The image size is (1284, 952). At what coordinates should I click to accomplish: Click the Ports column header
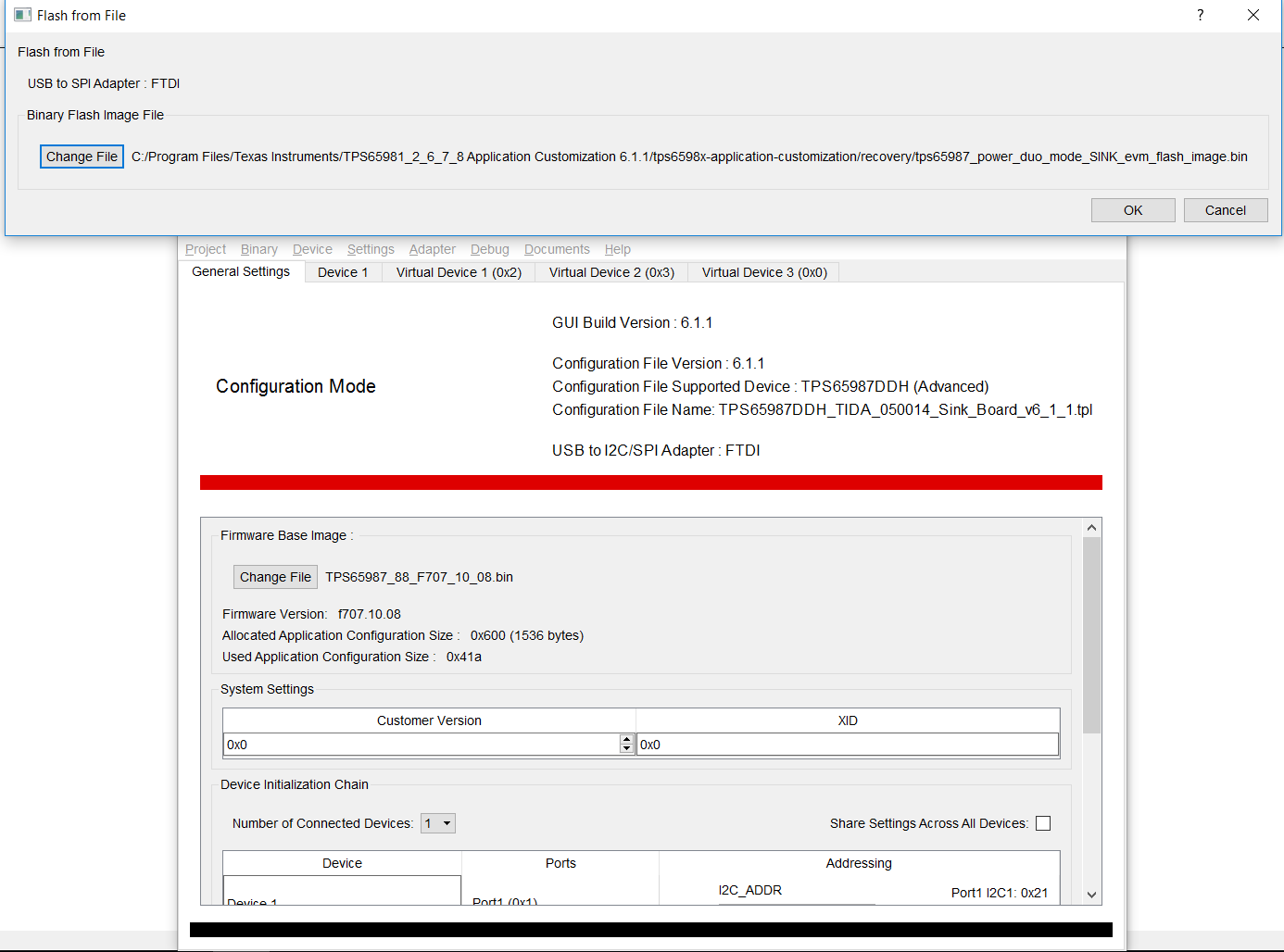point(560,863)
